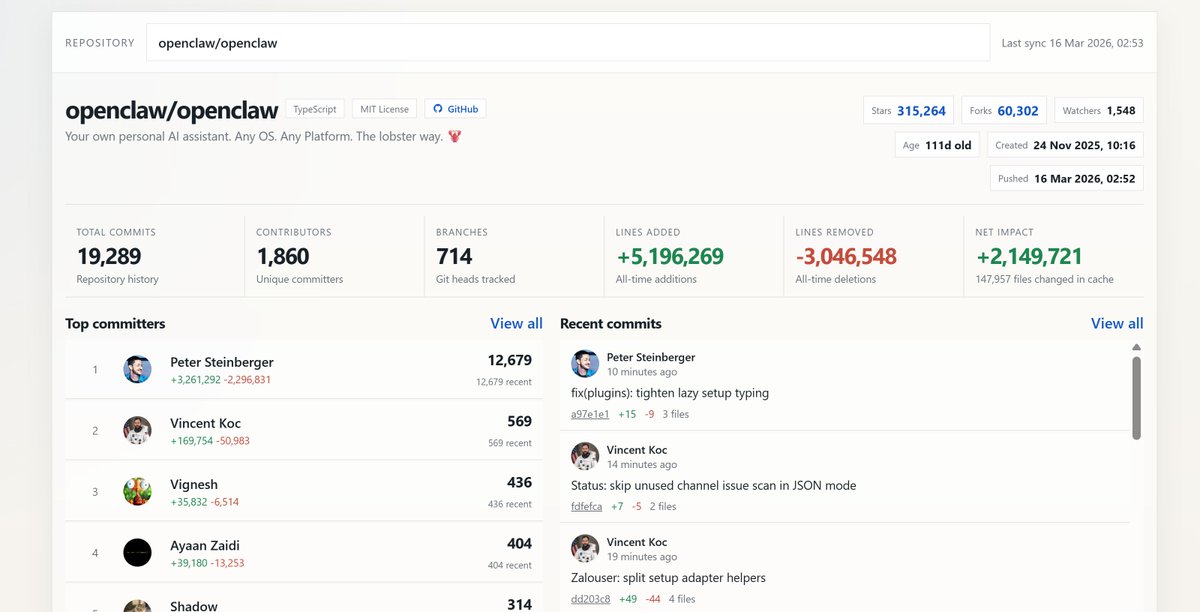Click Vincent Koc avatar on the Zalouser commit
Screen dimensions: 1200x612
pos(585,549)
